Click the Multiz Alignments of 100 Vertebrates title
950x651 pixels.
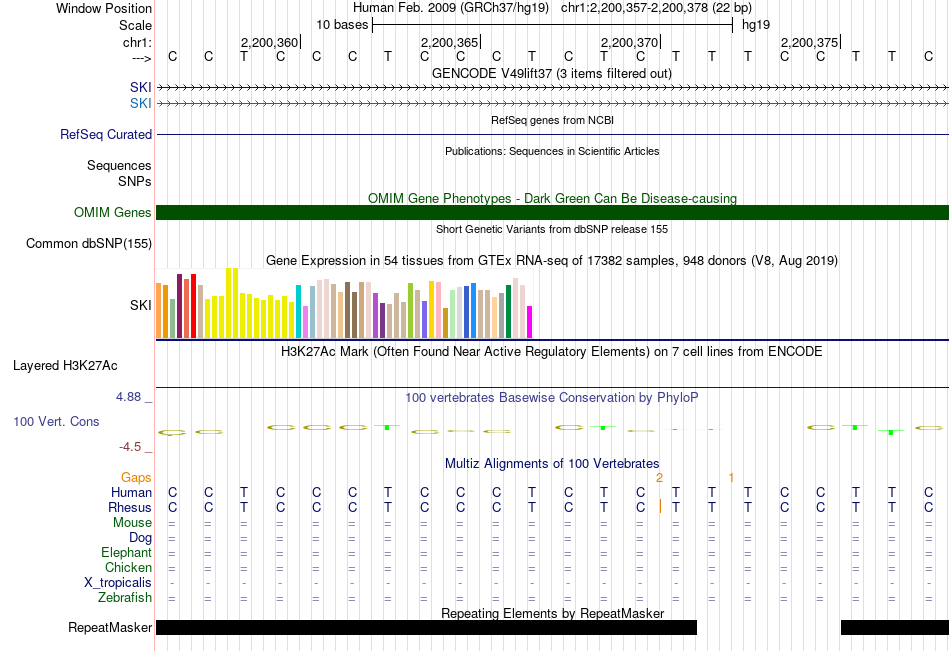tap(552, 464)
